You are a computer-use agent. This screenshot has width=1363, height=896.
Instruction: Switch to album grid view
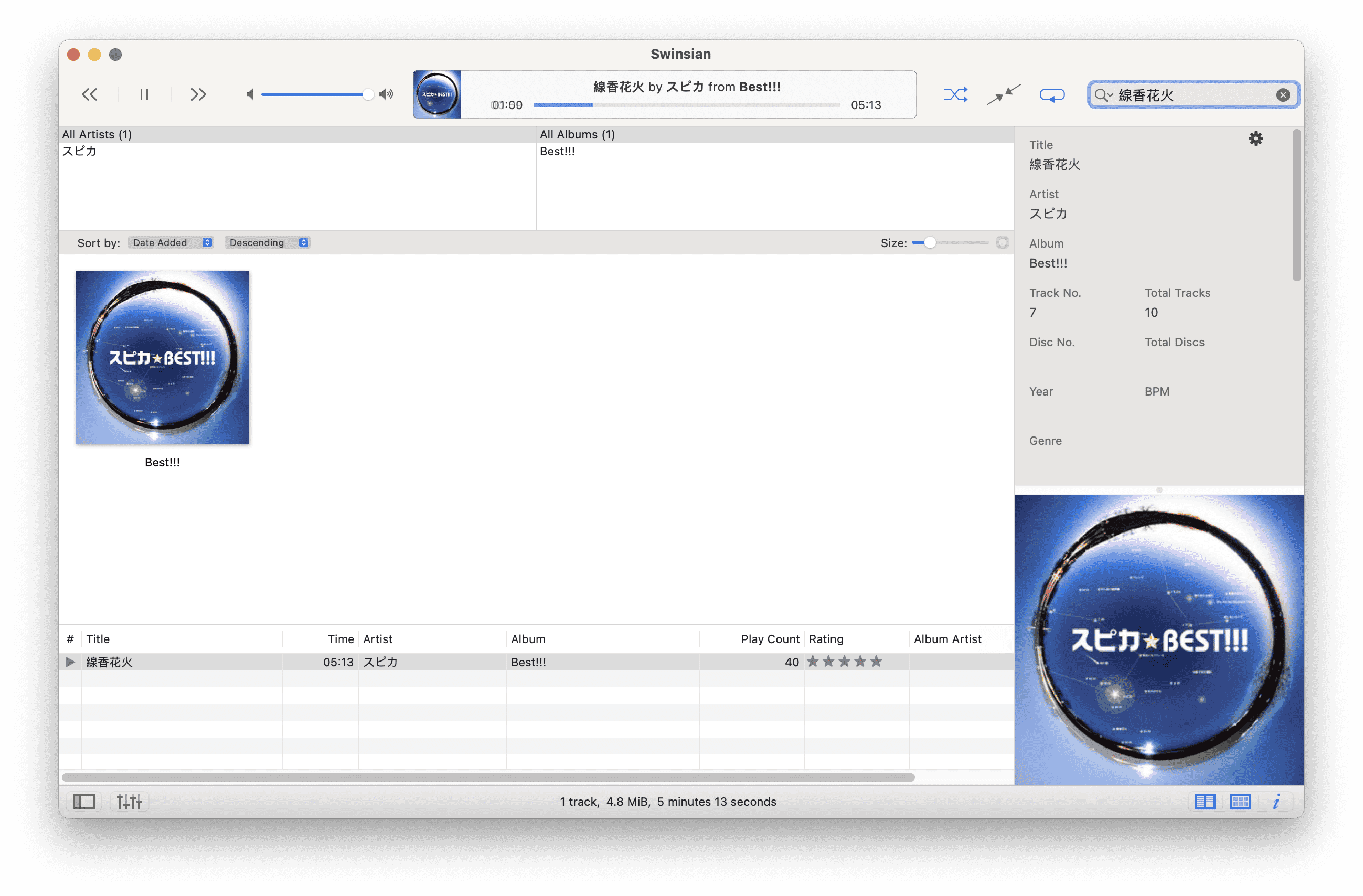point(1240,801)
